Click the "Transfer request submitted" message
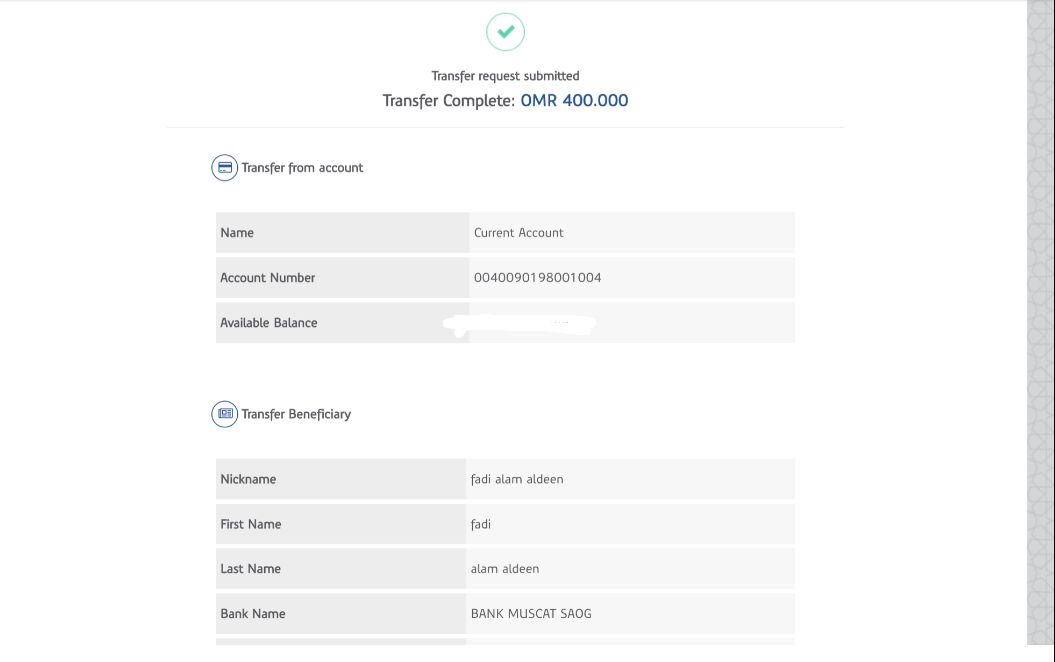This screenshot has width=1055, height=662. (x=505, y=76)
